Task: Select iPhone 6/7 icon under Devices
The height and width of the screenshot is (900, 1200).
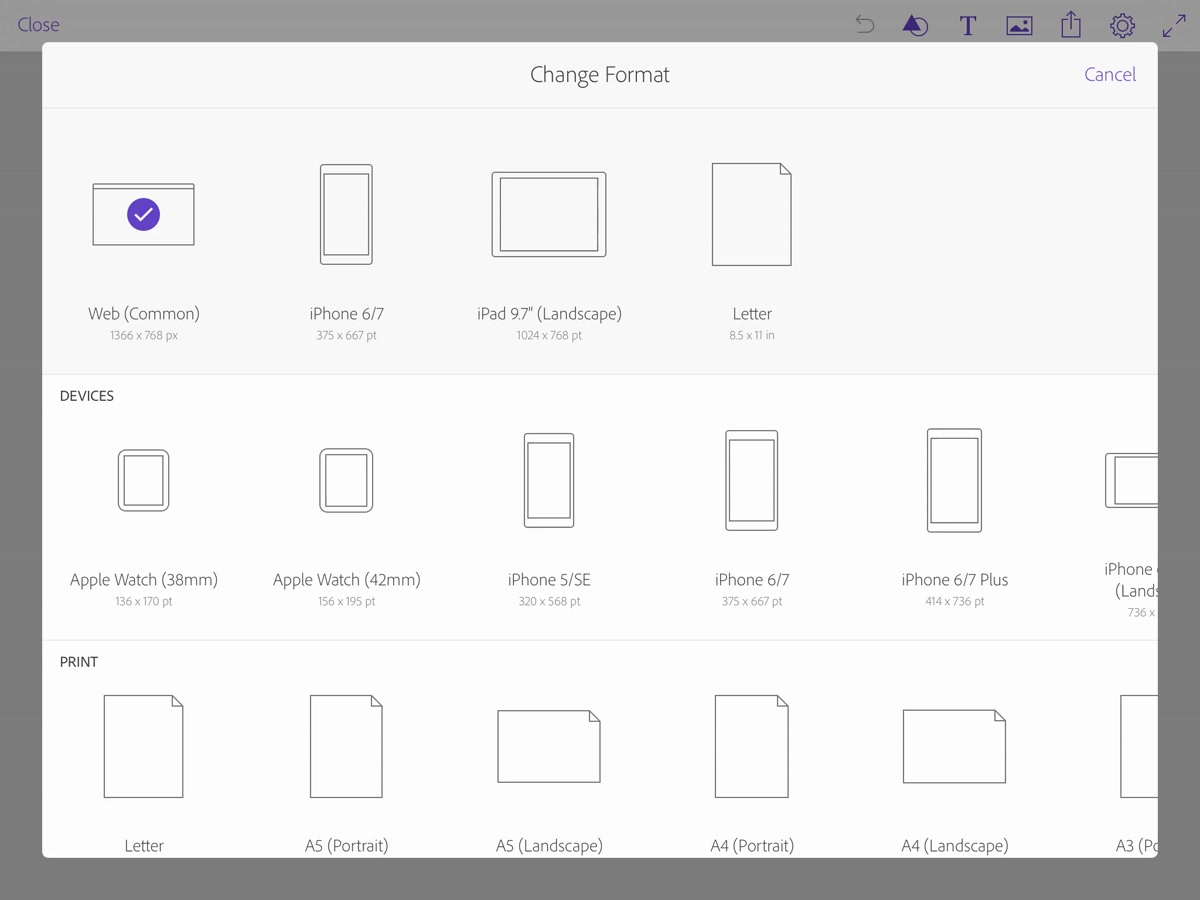Action: coord(752,480)
